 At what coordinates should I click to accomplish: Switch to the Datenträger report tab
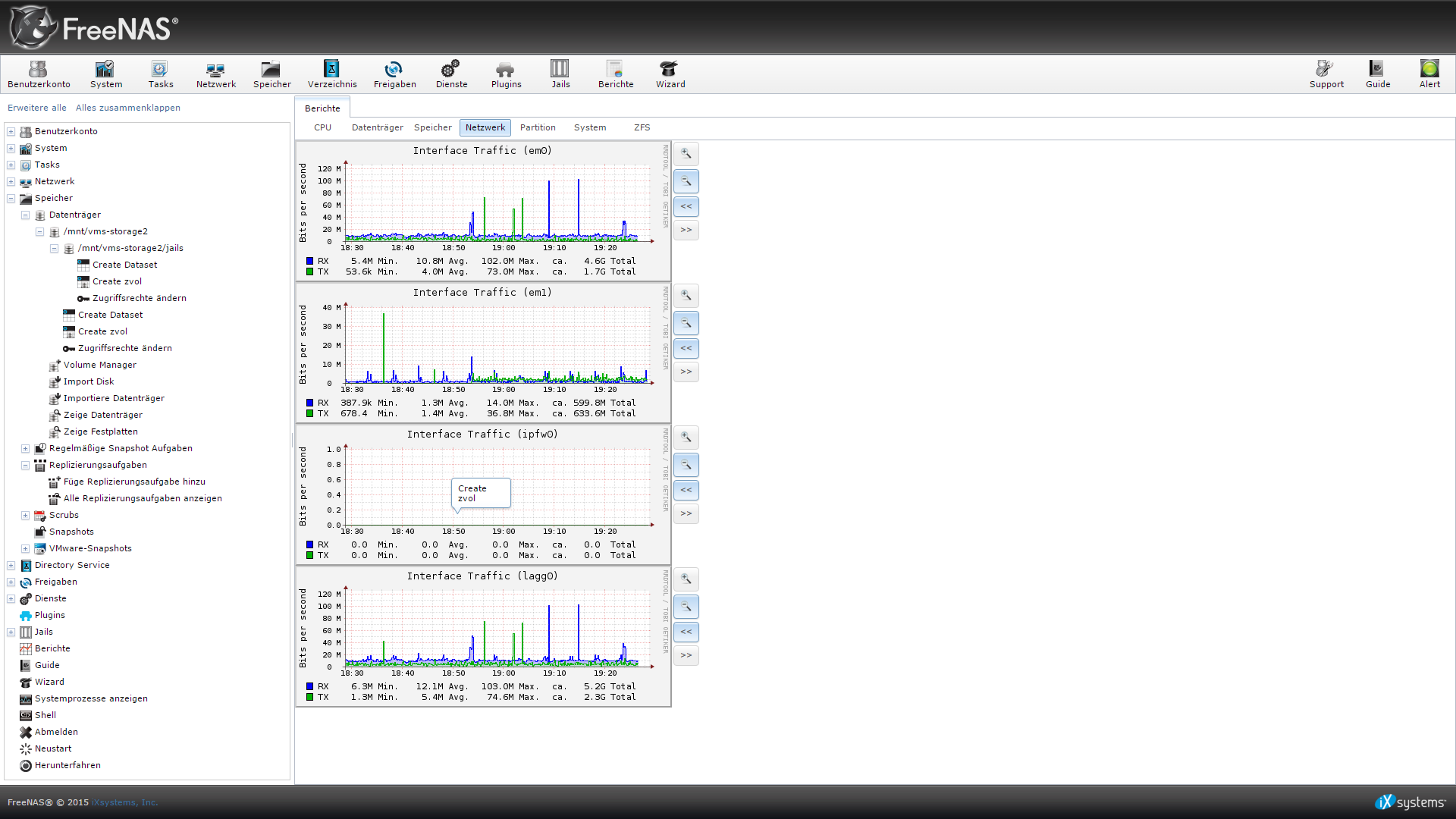377,127
